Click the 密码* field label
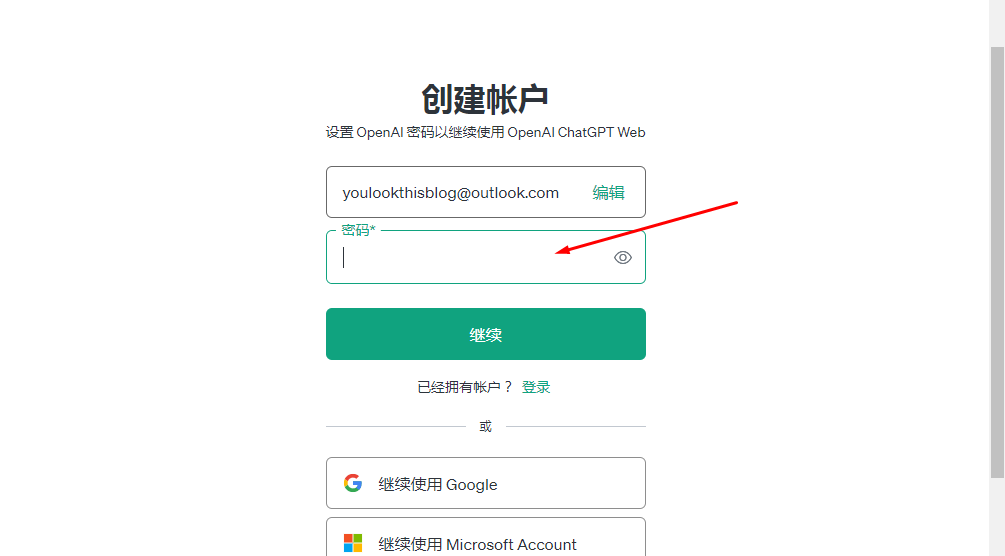 coord(358,230)
